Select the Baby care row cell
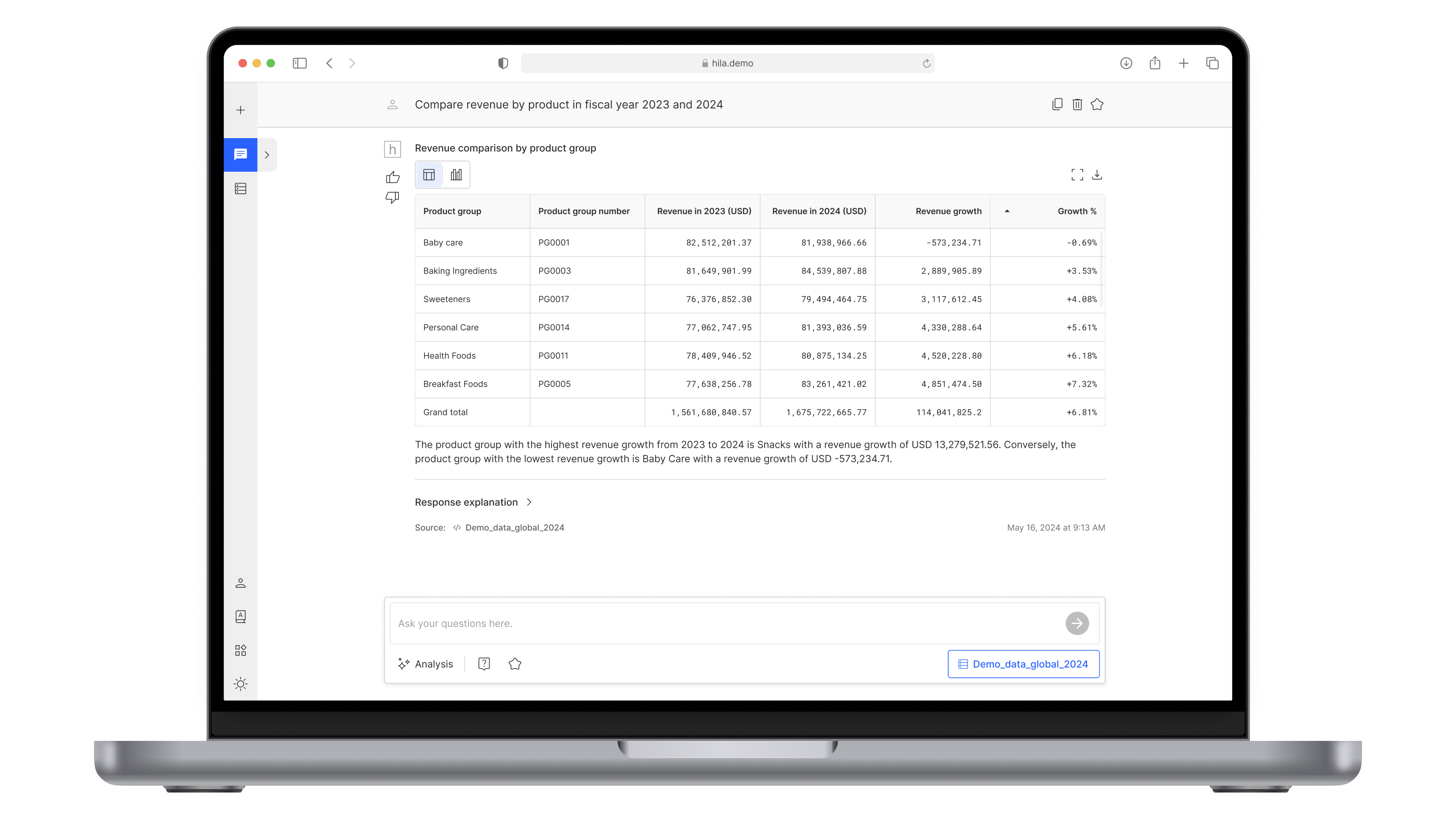 (472, 242)
